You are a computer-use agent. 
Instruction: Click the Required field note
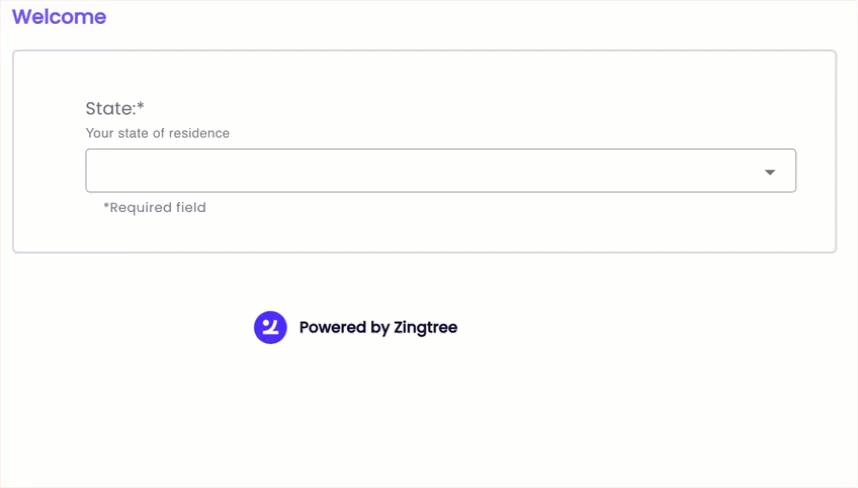tap(155, 208)
